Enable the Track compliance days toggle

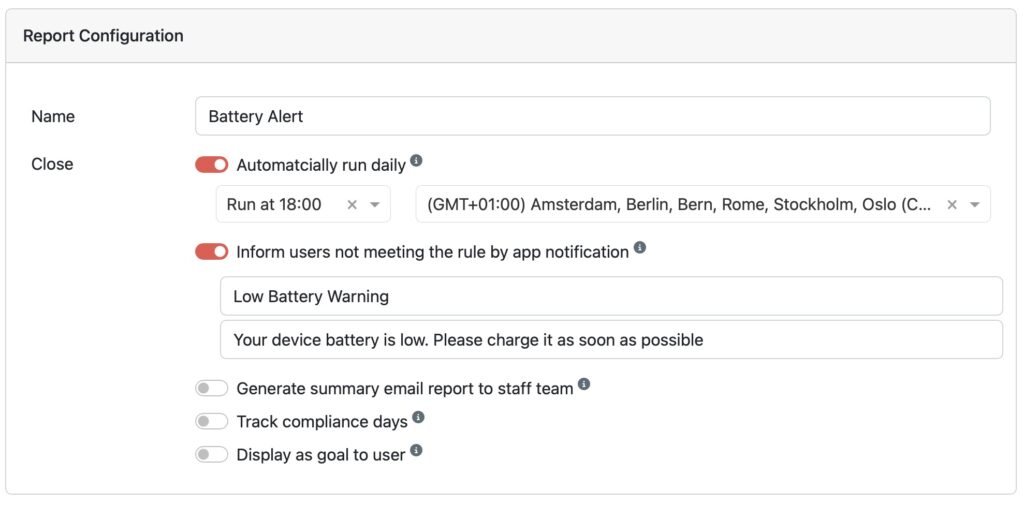click(212, 421)
